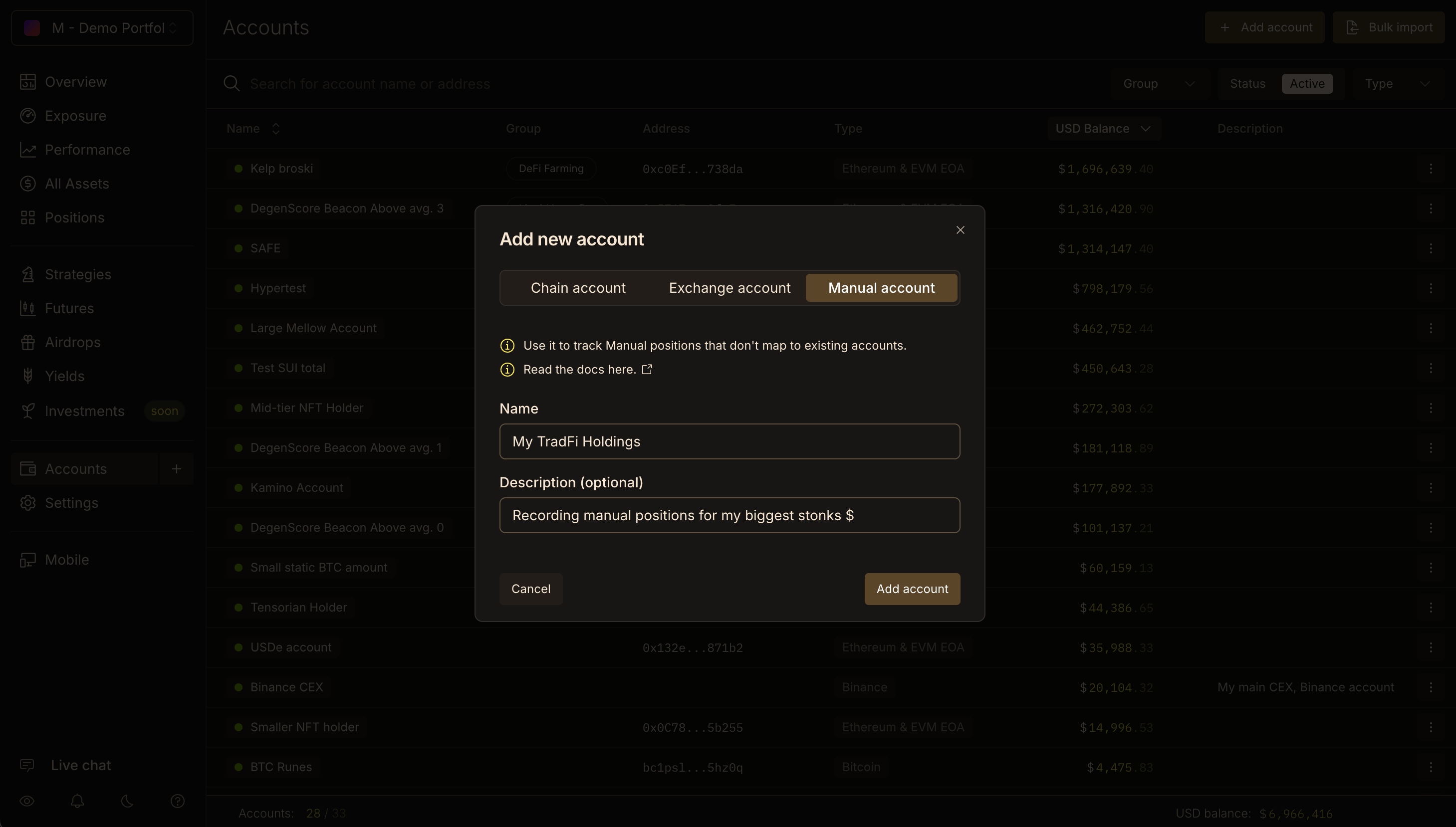Click the external link icon beside docs
The width and height of the screenshot is (1456, 827).
647,370
